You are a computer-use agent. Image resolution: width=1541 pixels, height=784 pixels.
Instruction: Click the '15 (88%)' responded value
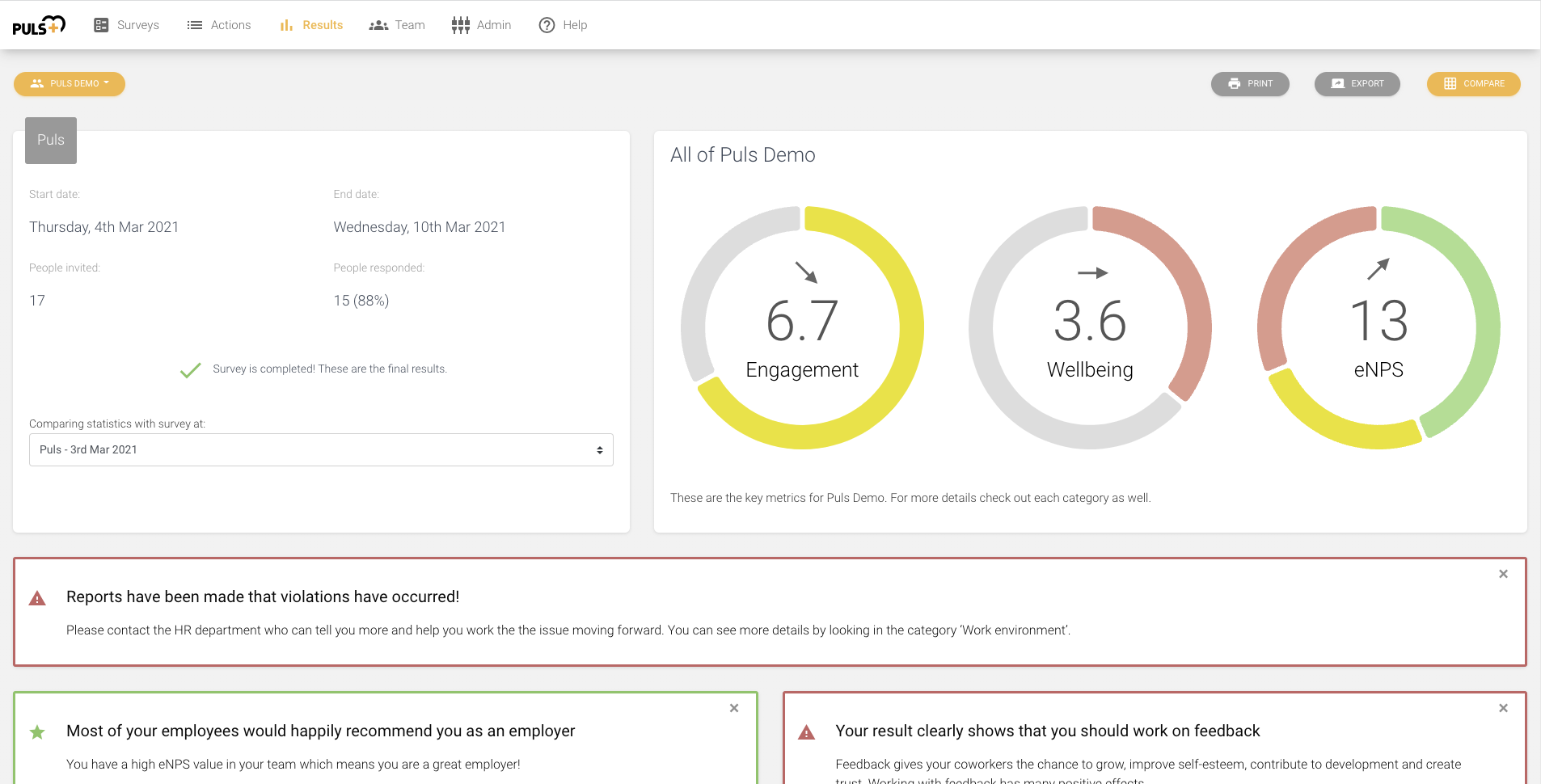(361, 301)
